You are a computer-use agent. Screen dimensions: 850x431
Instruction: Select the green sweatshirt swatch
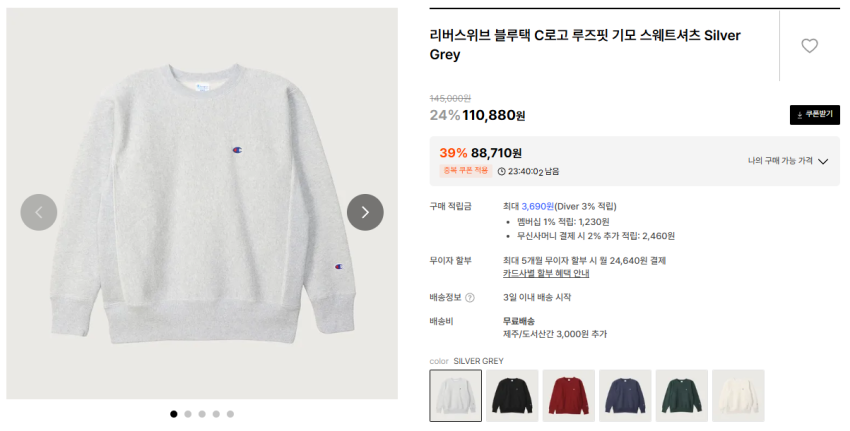682,395
